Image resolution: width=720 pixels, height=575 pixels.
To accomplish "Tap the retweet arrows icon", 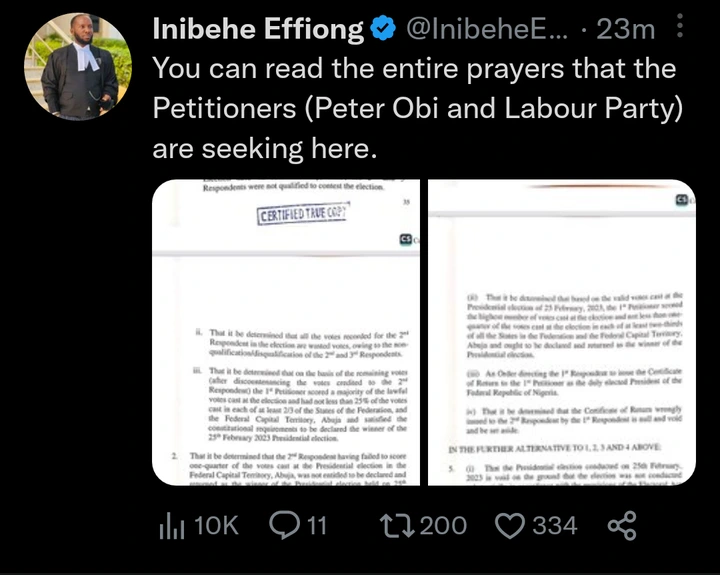I will tap(397, 525).
